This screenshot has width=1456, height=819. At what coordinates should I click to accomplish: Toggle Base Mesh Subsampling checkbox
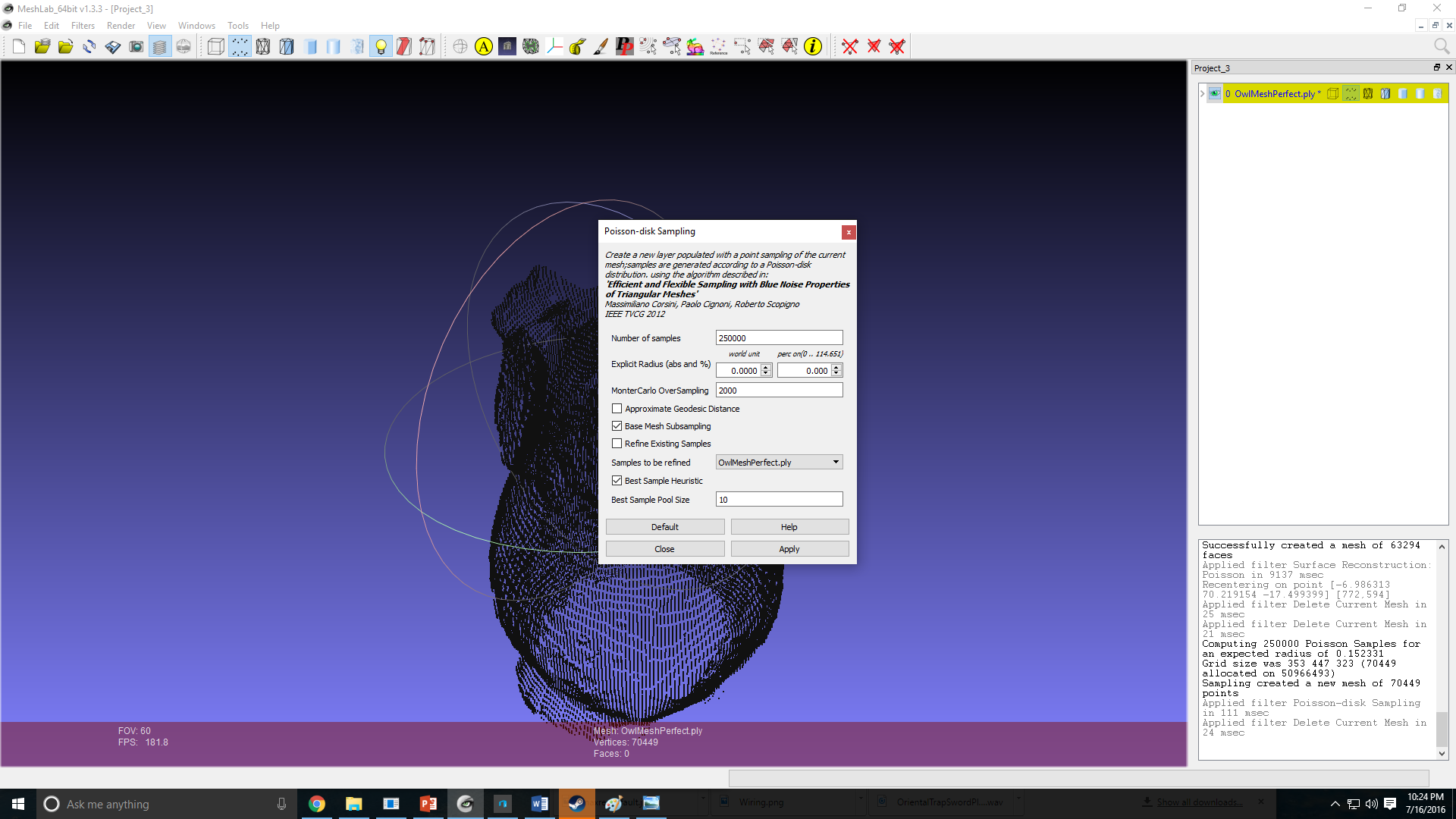coord(617,425)
